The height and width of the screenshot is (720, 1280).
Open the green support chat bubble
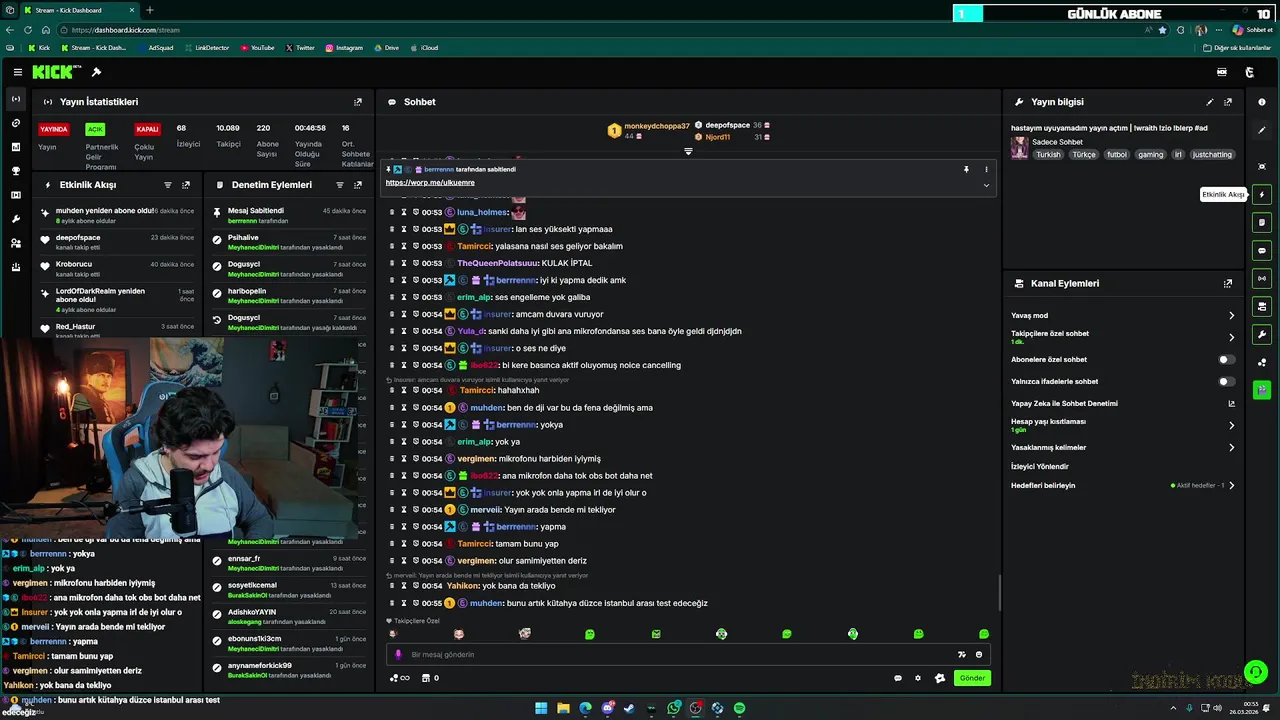coord(1255,672)
